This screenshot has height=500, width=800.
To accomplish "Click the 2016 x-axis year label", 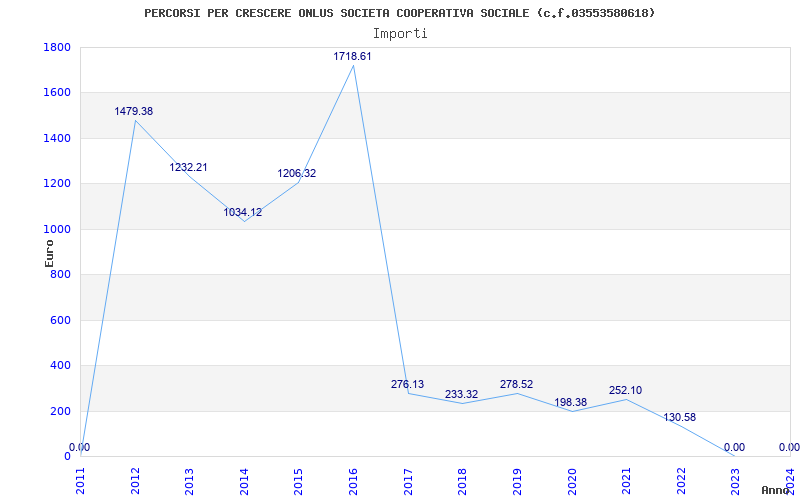I will tap(354, 481).
